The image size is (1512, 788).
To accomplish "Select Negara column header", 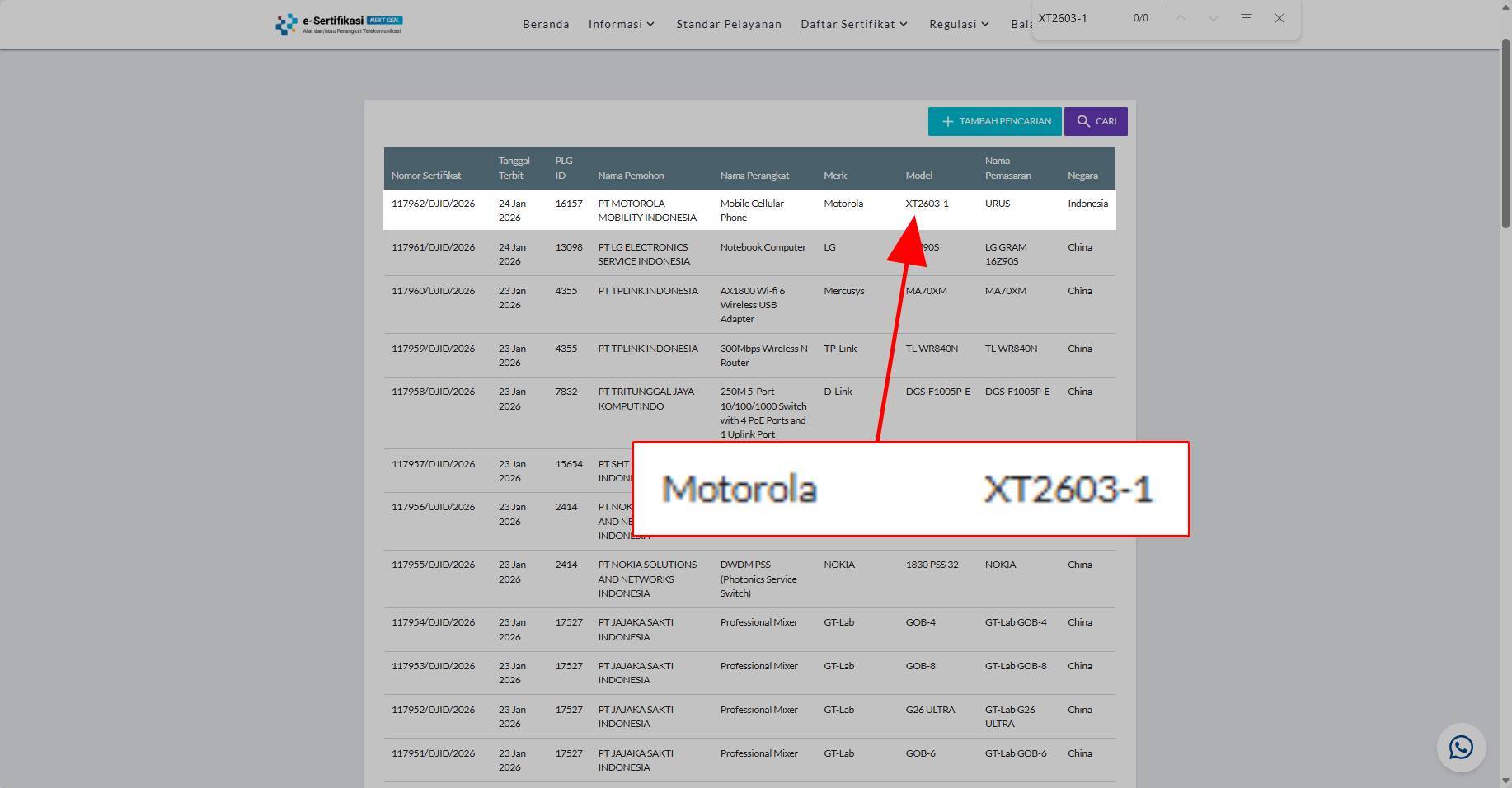I will click(x=1082, y=176).
